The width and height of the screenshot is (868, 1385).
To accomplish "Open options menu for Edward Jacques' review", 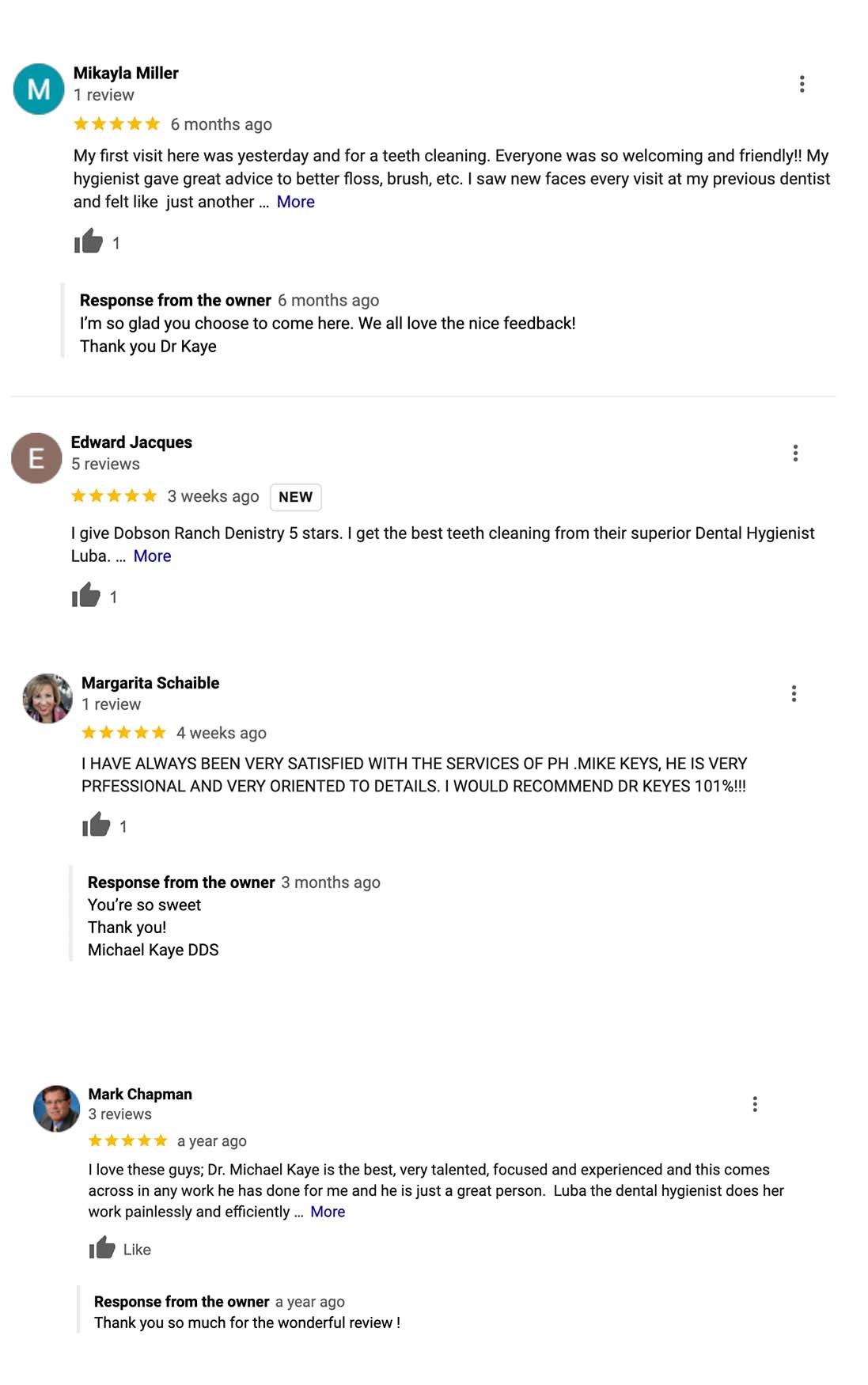I will tap(795, 453).
